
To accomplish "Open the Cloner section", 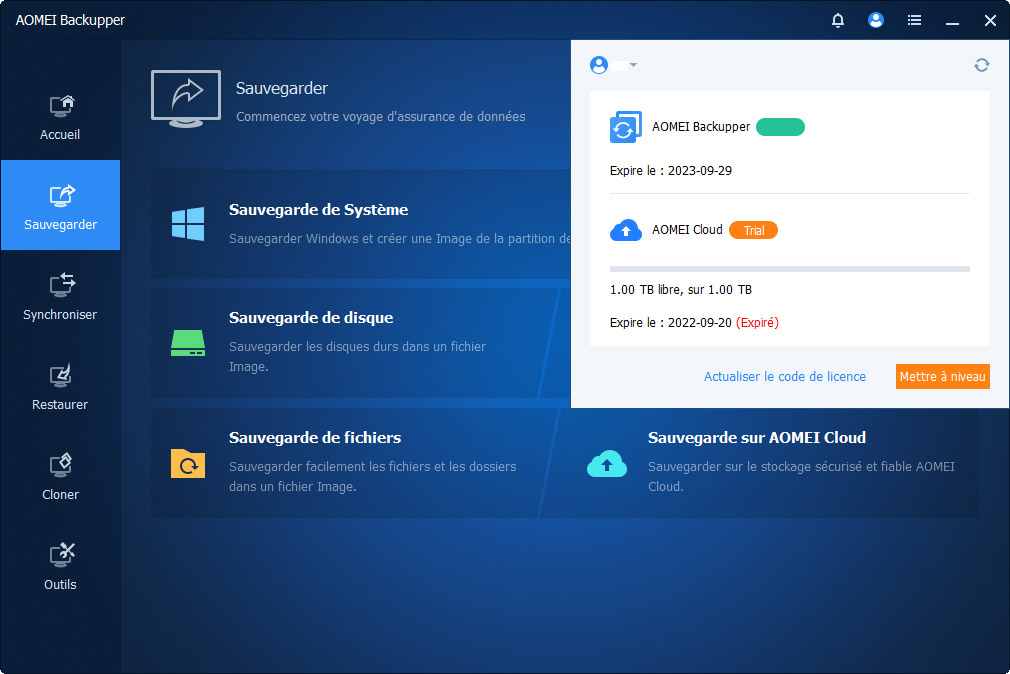I will coord(60,477).
